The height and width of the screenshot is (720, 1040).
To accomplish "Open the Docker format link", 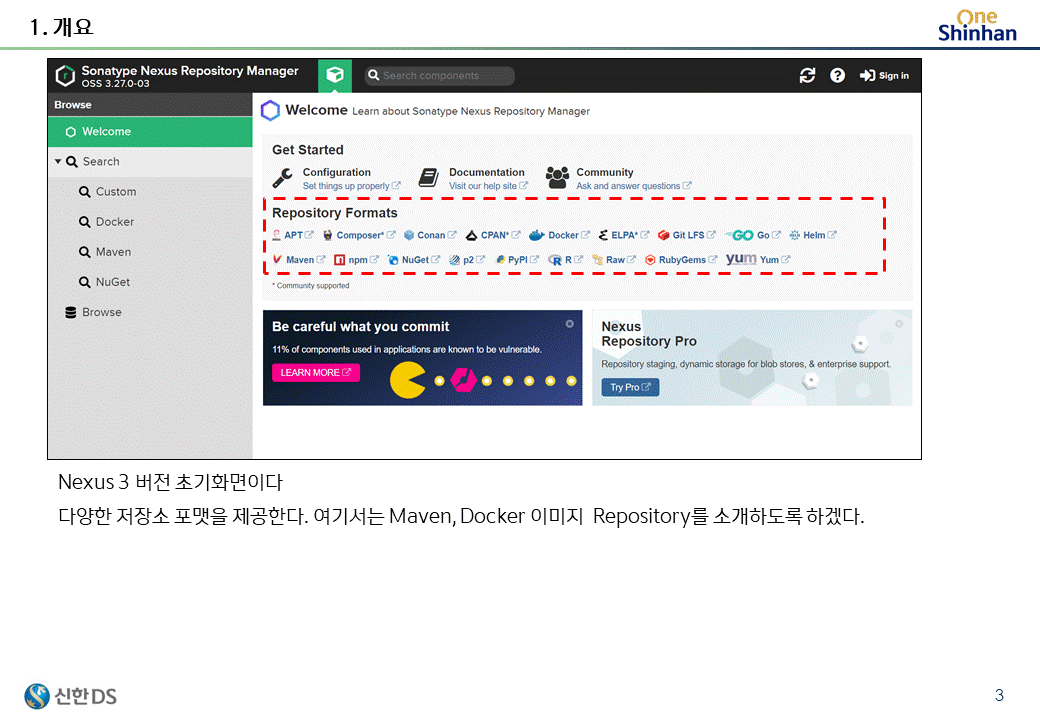I will click(x=560, y=235).
